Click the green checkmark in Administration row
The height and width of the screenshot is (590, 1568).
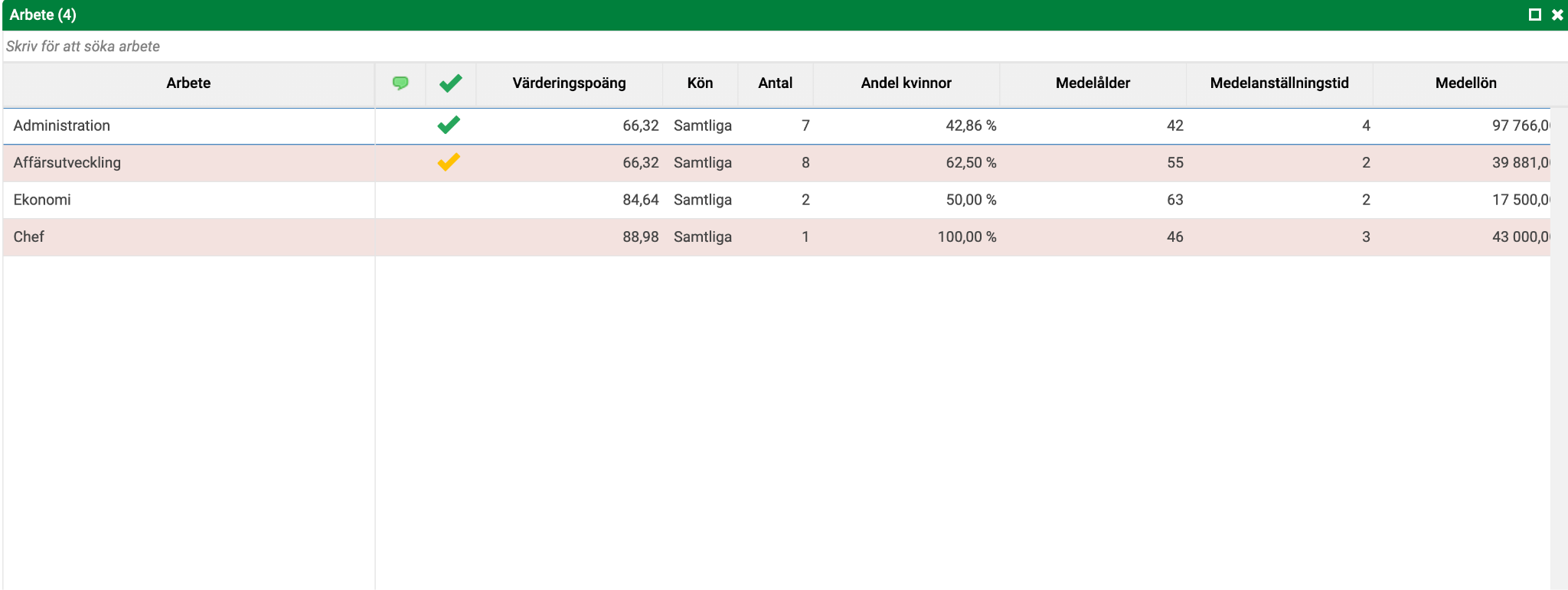click(449, 125)
